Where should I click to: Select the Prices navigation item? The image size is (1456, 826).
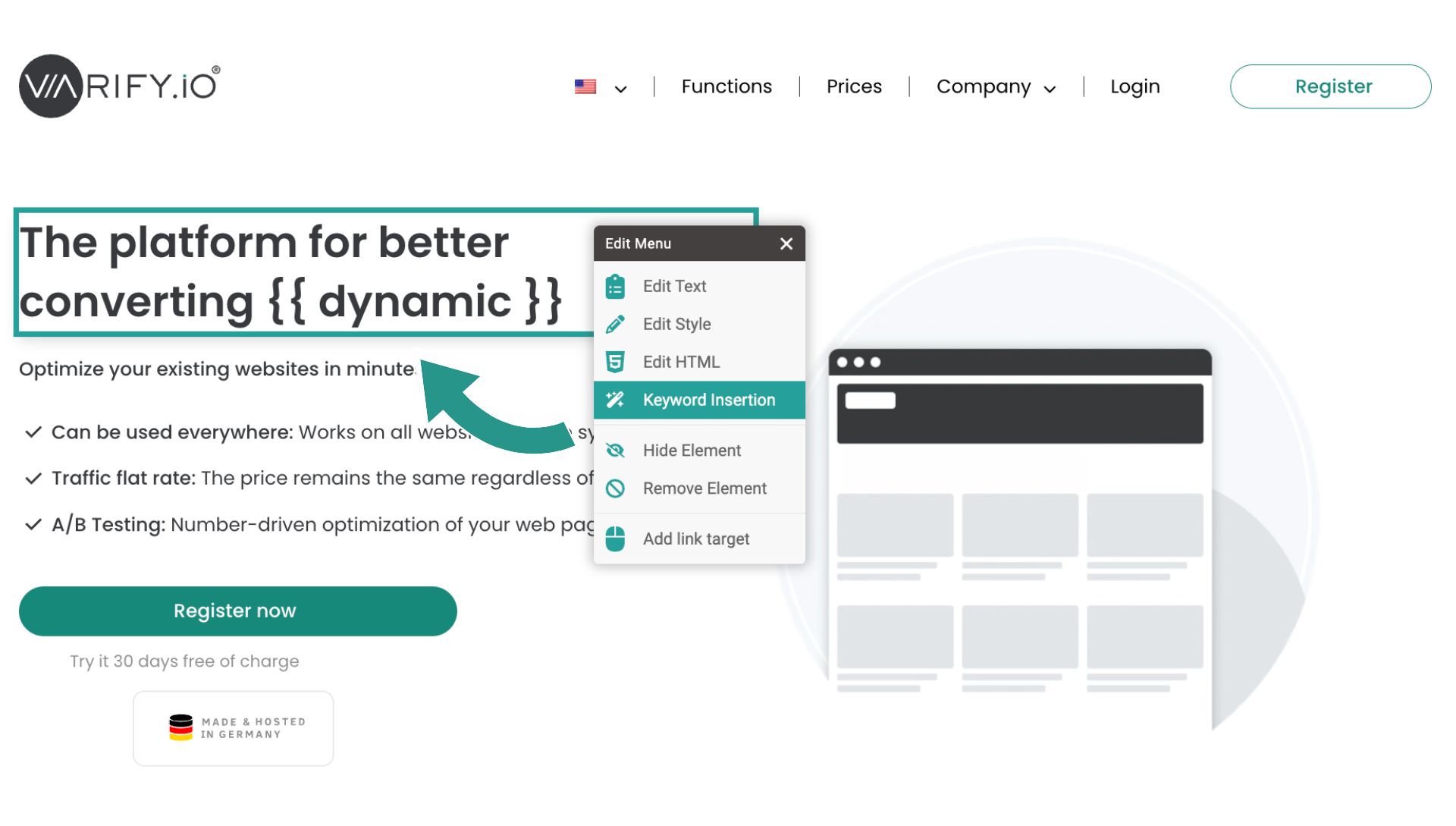(854, 86)
